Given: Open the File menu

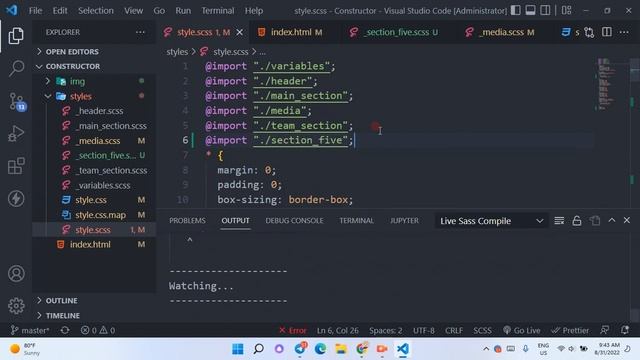Looking at the screenshot, I should point(35,11).
